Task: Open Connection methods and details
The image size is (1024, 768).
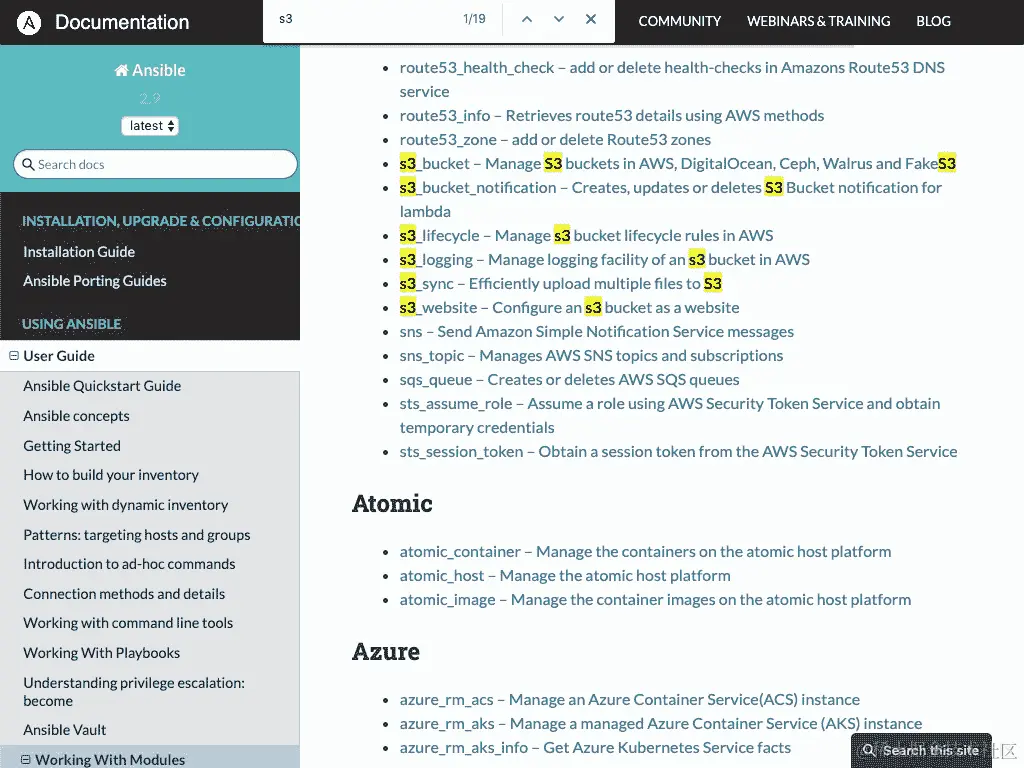Action: (x=124, y=594)
